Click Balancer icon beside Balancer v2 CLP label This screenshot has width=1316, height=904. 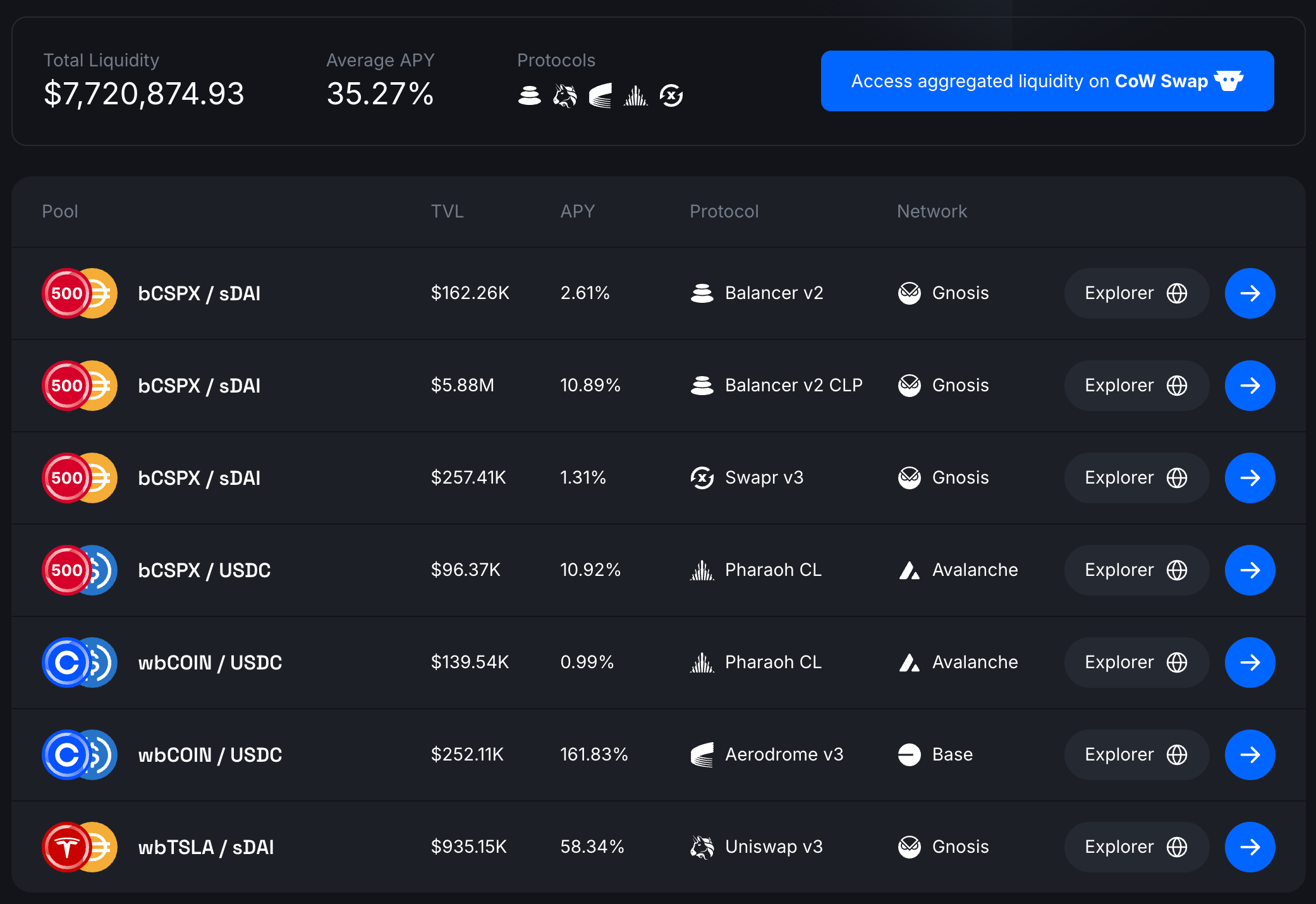[702, 386]
